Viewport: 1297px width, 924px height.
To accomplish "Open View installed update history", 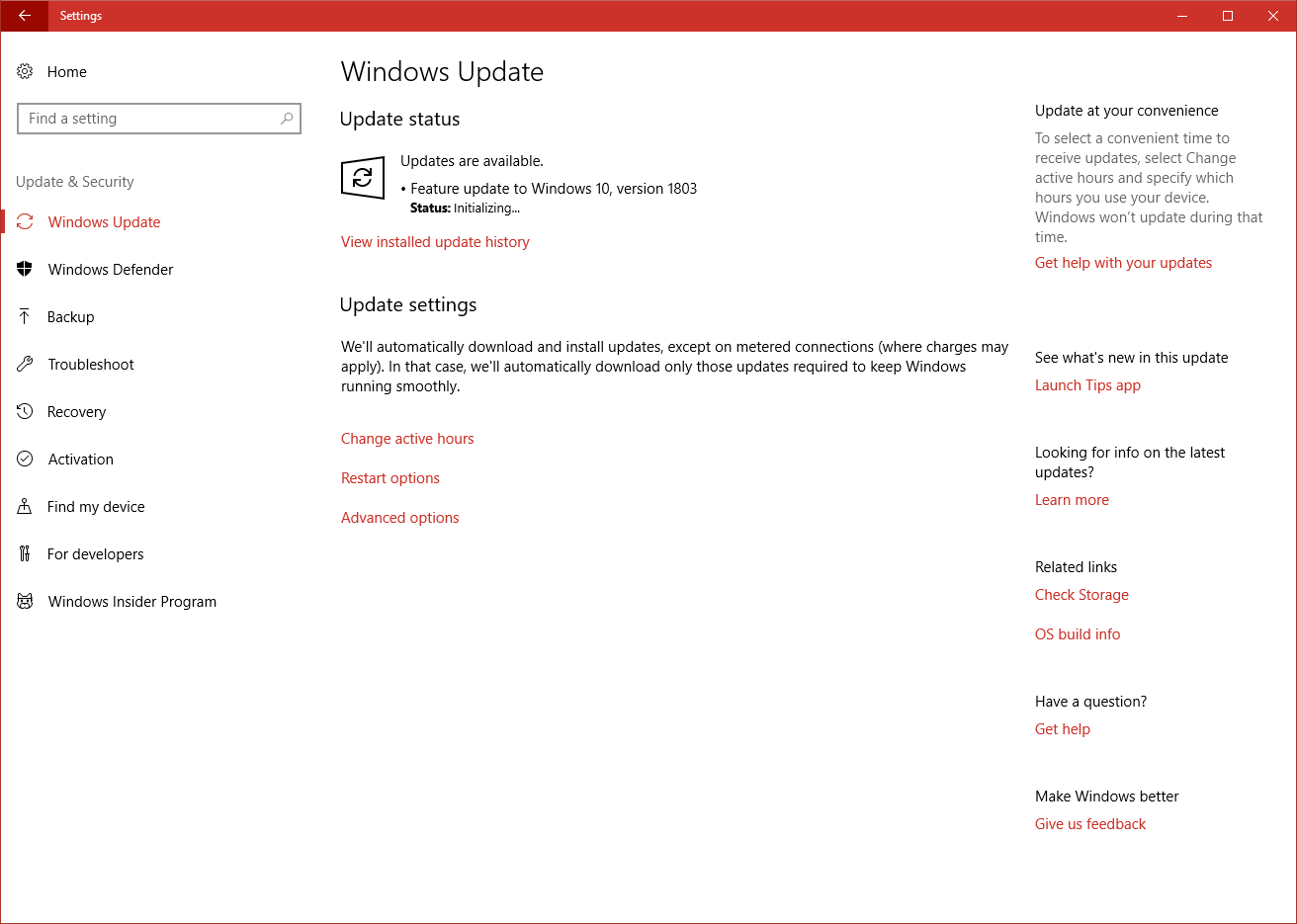I will click(435, 242).
